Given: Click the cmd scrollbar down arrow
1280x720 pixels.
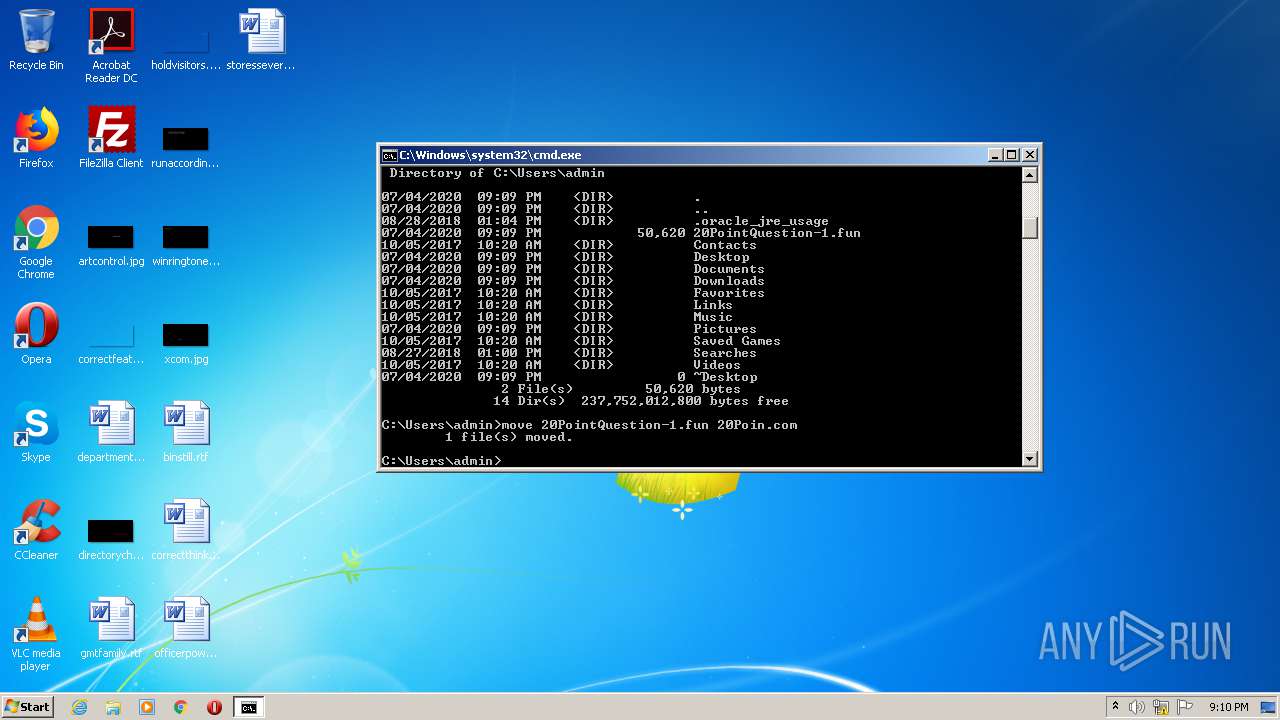Looking at the screenshot, I should tap(1030, 459).
